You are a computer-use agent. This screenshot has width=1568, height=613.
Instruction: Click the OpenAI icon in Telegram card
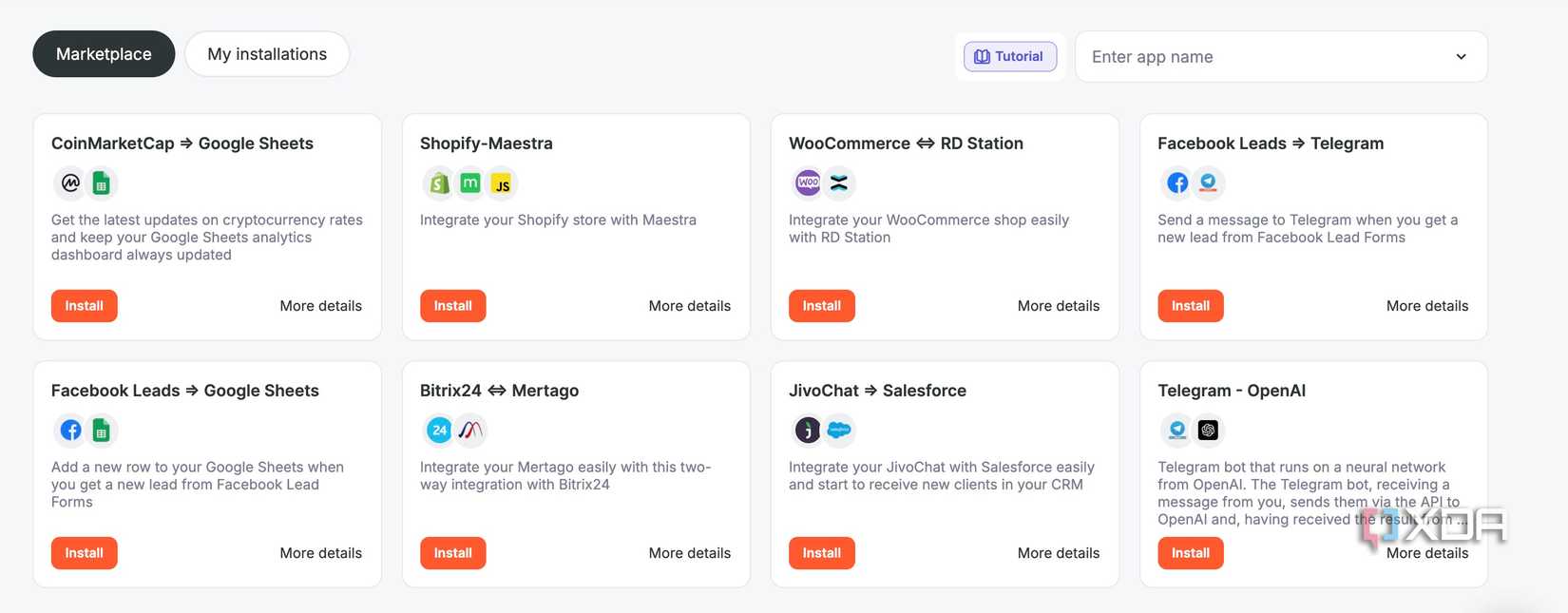coord(1208,430)
